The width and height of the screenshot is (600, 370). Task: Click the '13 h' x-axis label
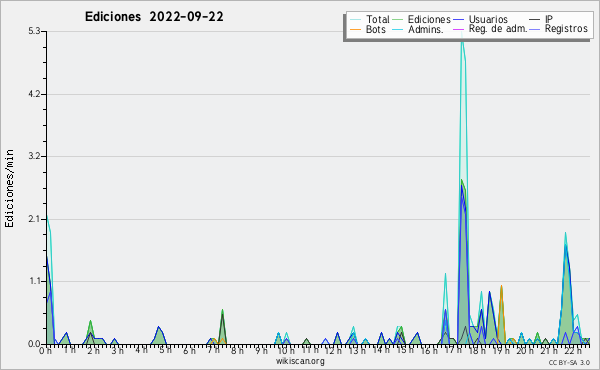(x=357, y=350)
